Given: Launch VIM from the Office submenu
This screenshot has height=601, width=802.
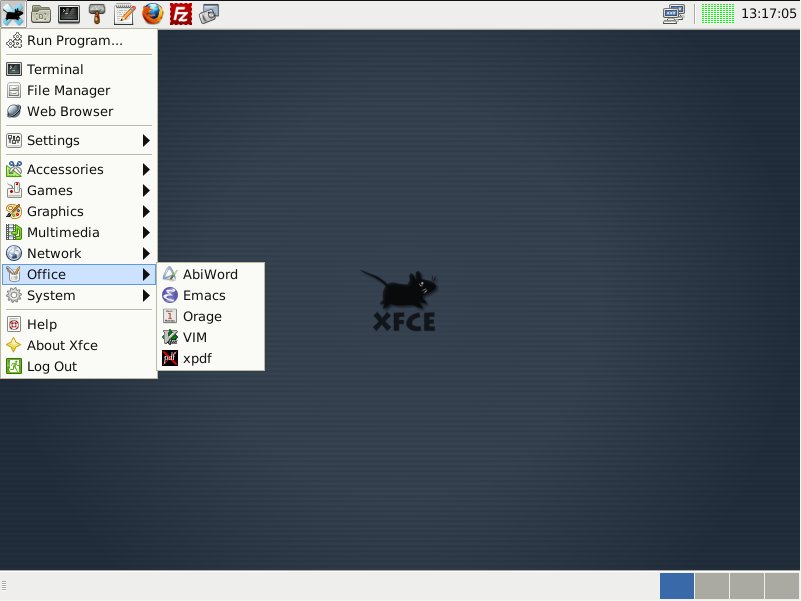Looking at the screenshot, I should click(211, 338).
